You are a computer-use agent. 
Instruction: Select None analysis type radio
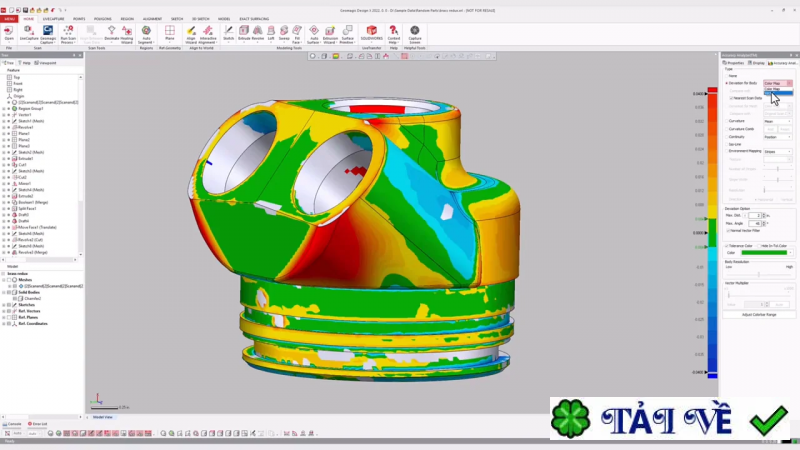(x=727, y=76)
